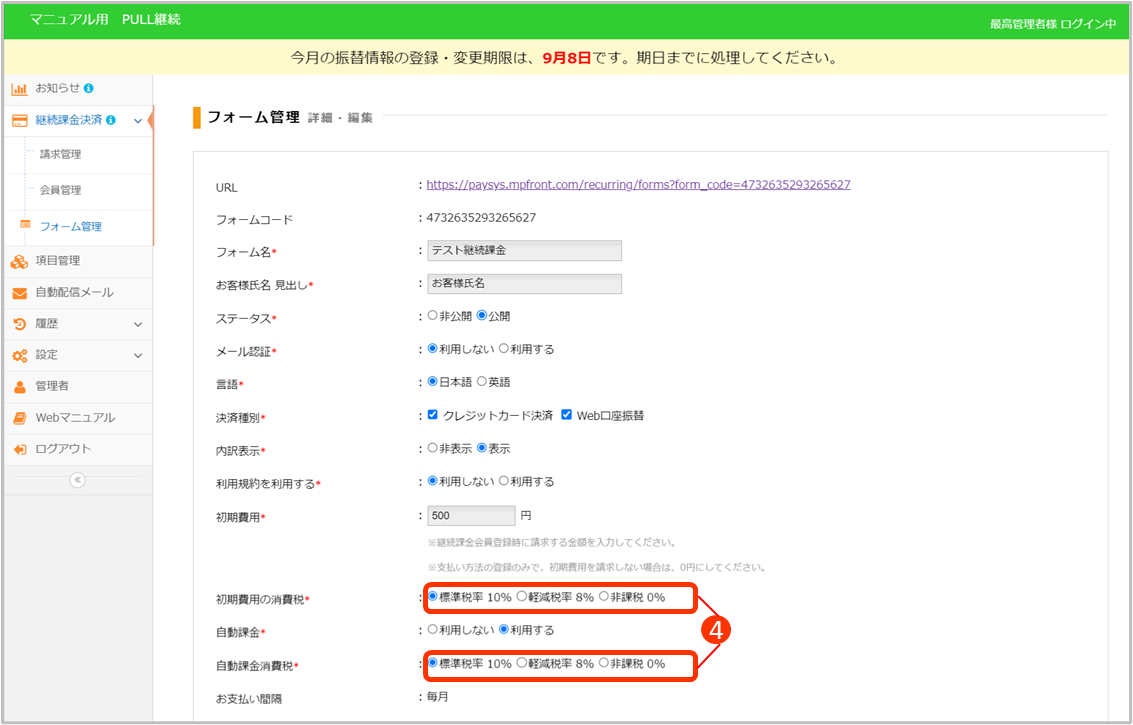The height and width of the screenshot is (725, 1133).
Task: Select 英語 language radio button
Action: tap(481, 382)
